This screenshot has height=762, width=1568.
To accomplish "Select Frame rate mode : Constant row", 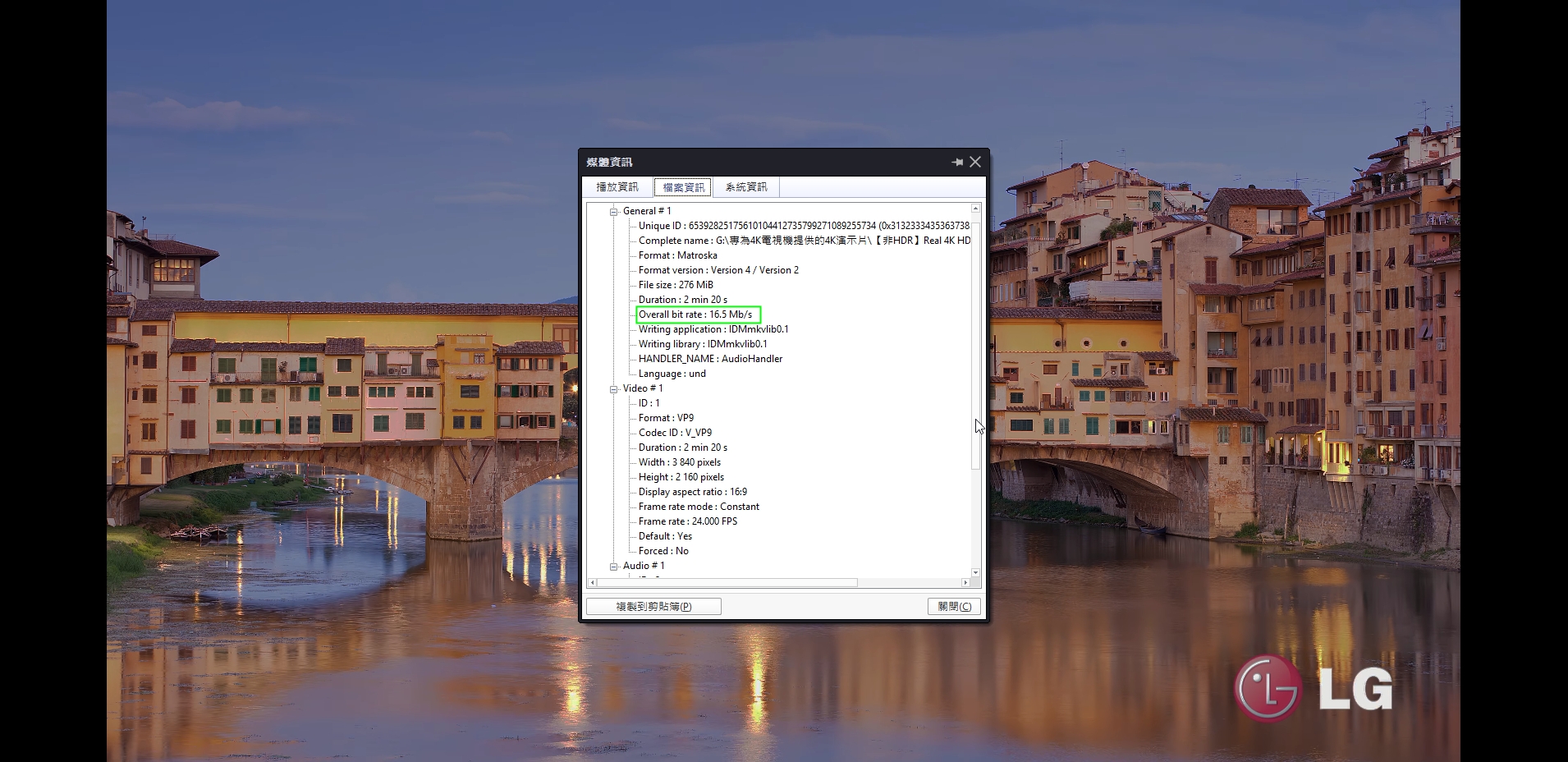I will 699,507.
